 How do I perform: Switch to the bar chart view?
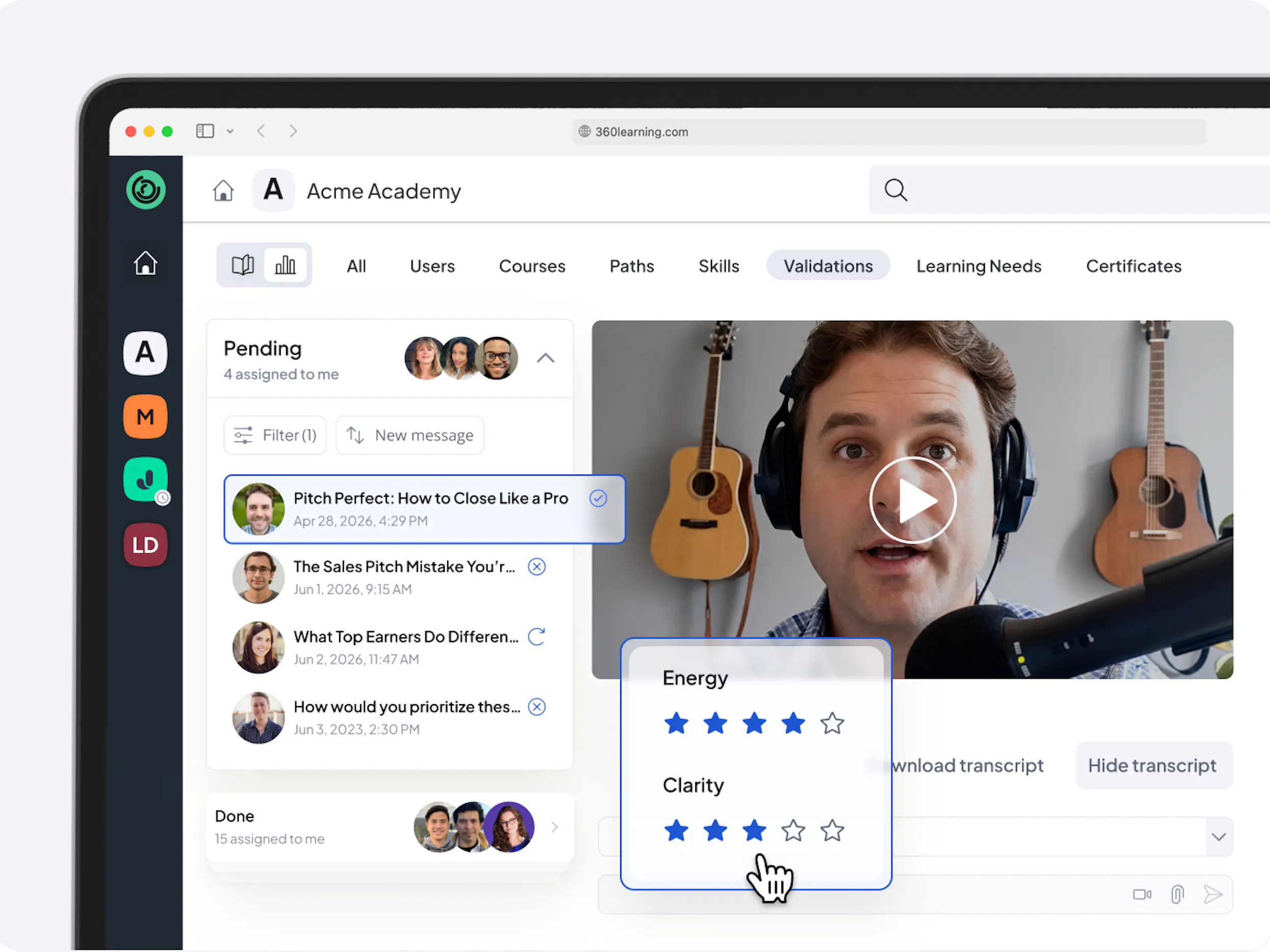285,265
